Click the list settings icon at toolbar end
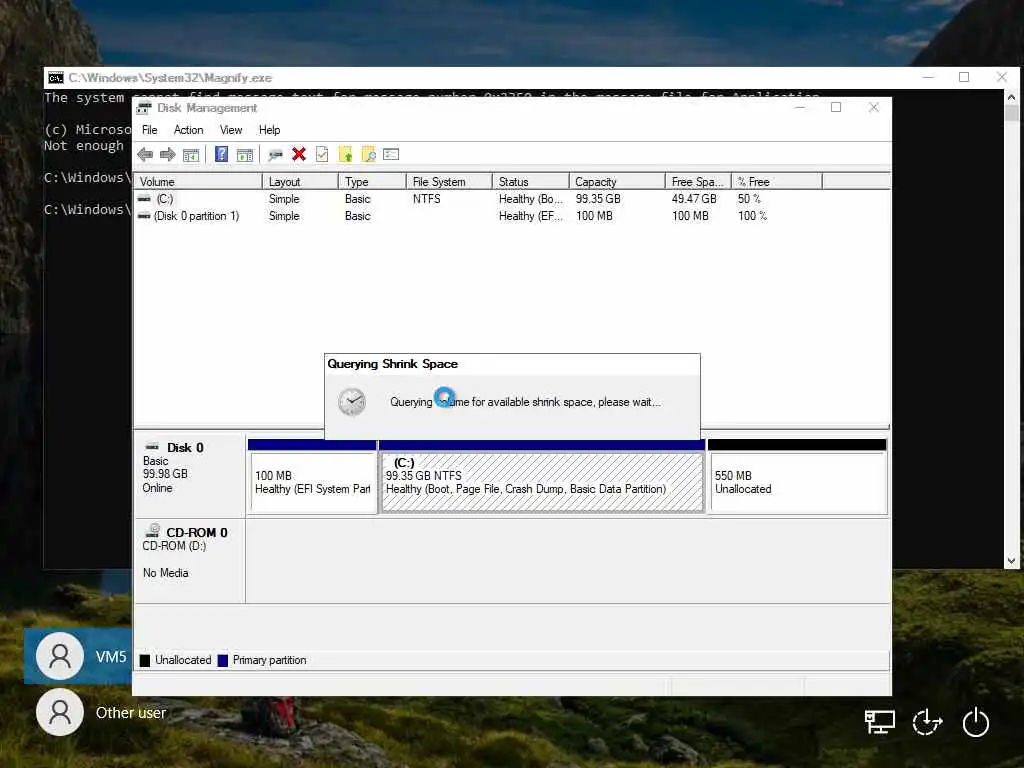This screenshot has height=768, width=1024. (391, 155)
